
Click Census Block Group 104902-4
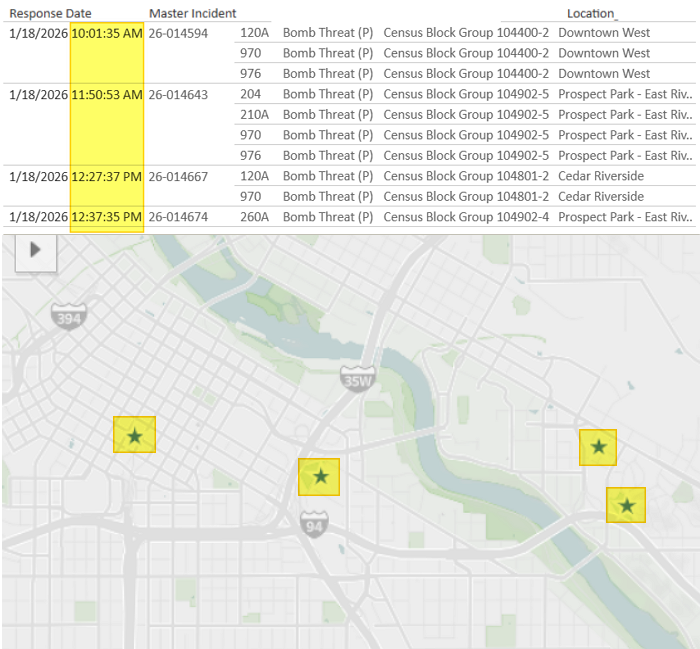click(466, 217)
